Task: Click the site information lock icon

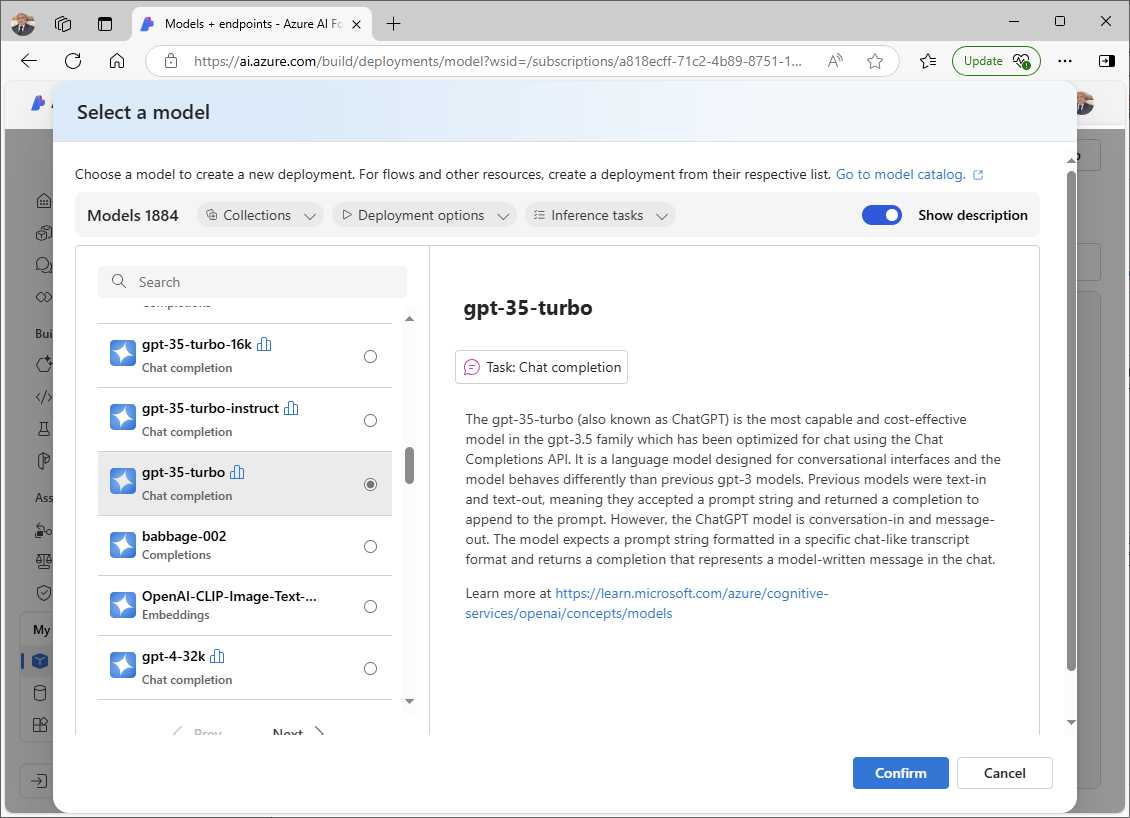Action: 171,61
